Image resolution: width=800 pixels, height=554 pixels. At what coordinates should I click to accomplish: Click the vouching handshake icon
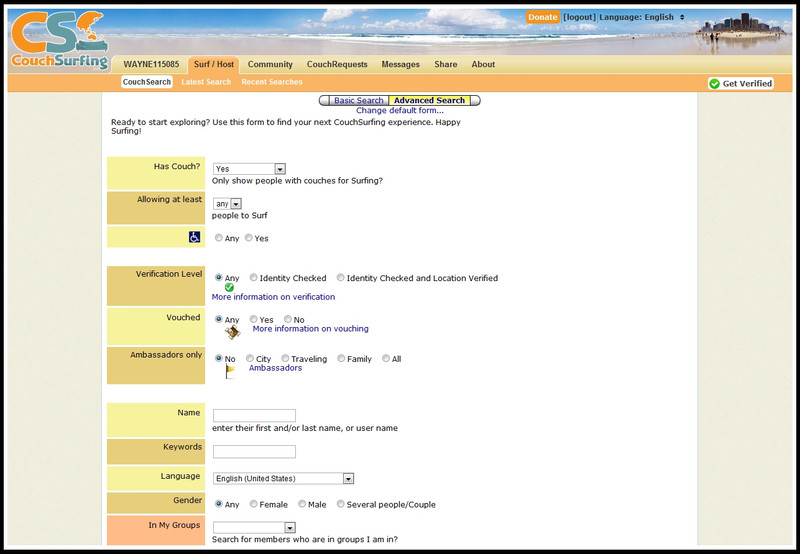tap(233, 332)
